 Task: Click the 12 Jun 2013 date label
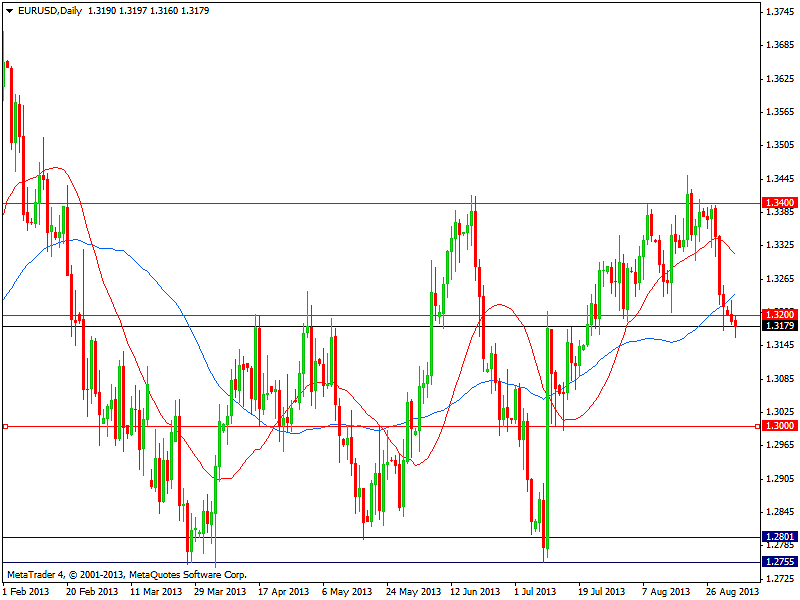click(477, 591)
